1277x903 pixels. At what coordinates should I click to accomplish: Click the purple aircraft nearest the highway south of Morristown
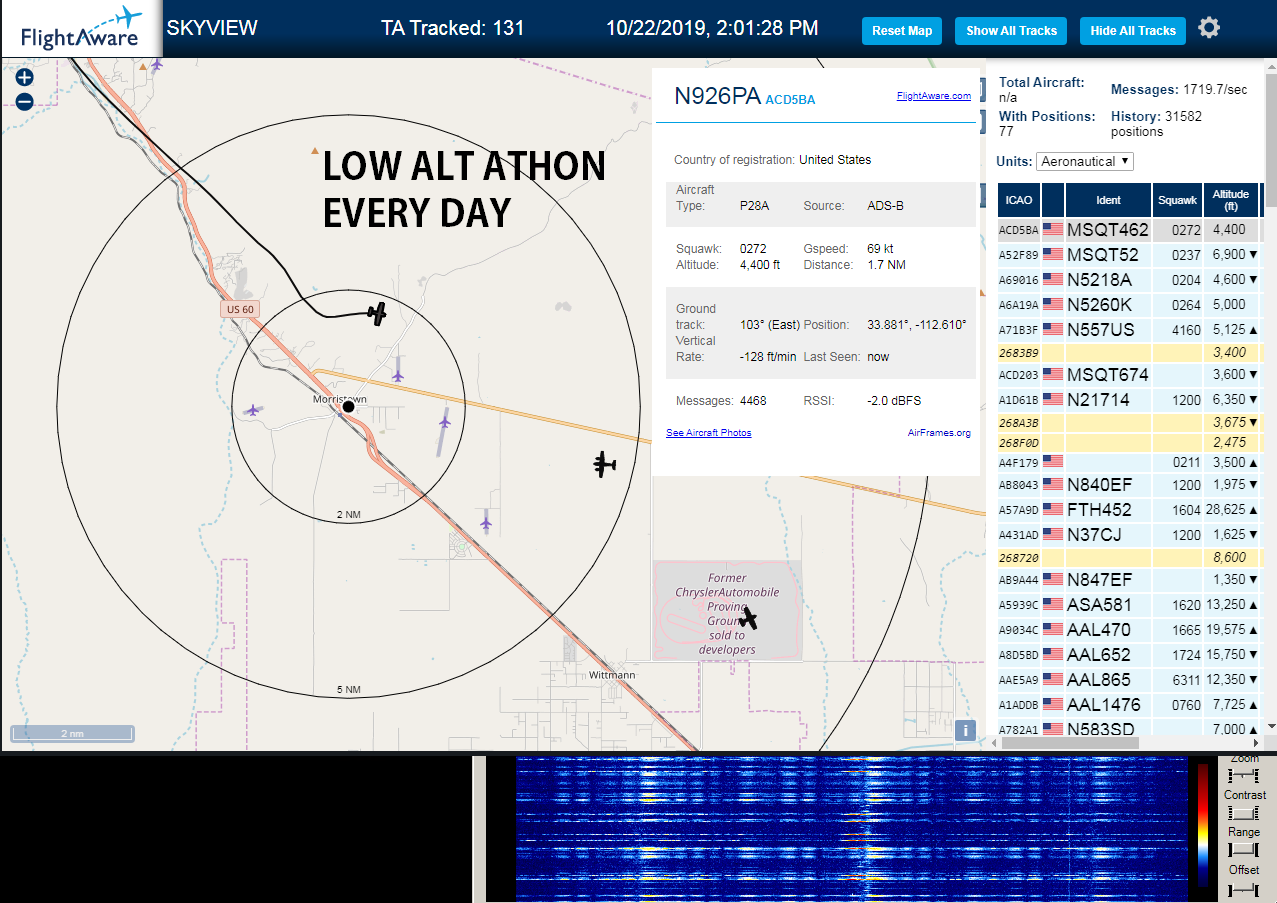click(486, 521)
